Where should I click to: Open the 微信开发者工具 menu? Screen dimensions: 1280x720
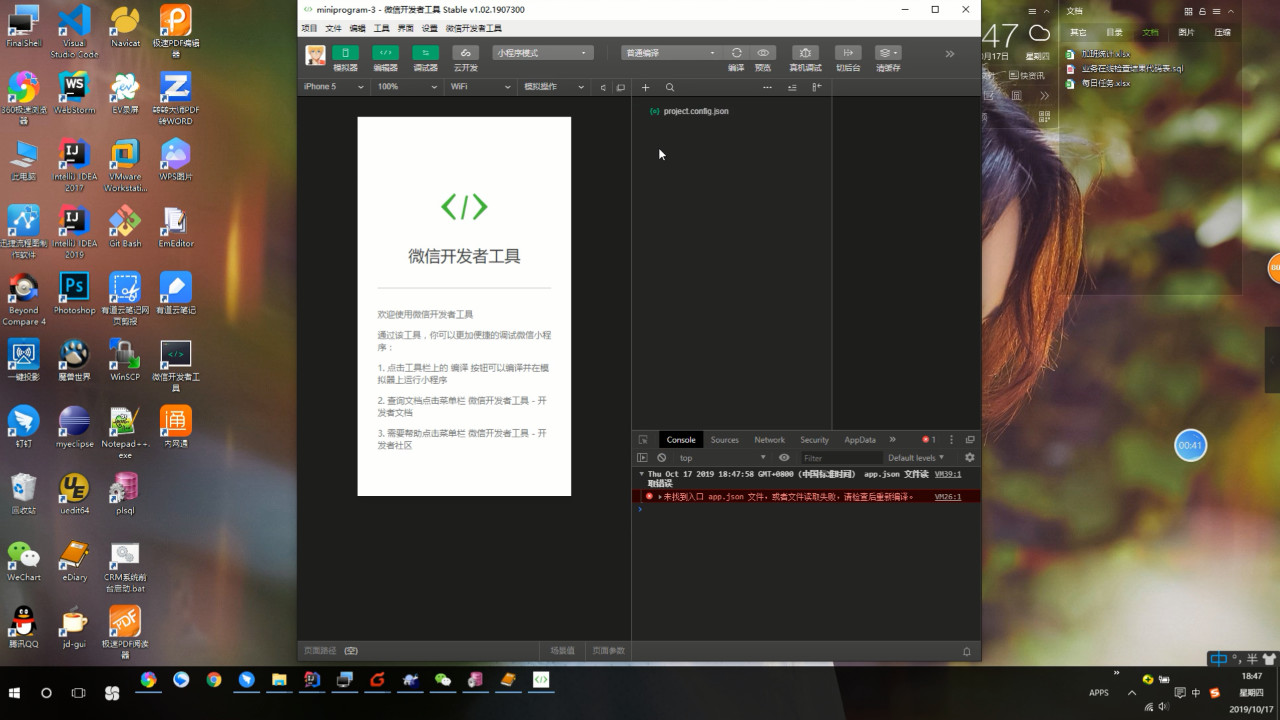[474, 28]
